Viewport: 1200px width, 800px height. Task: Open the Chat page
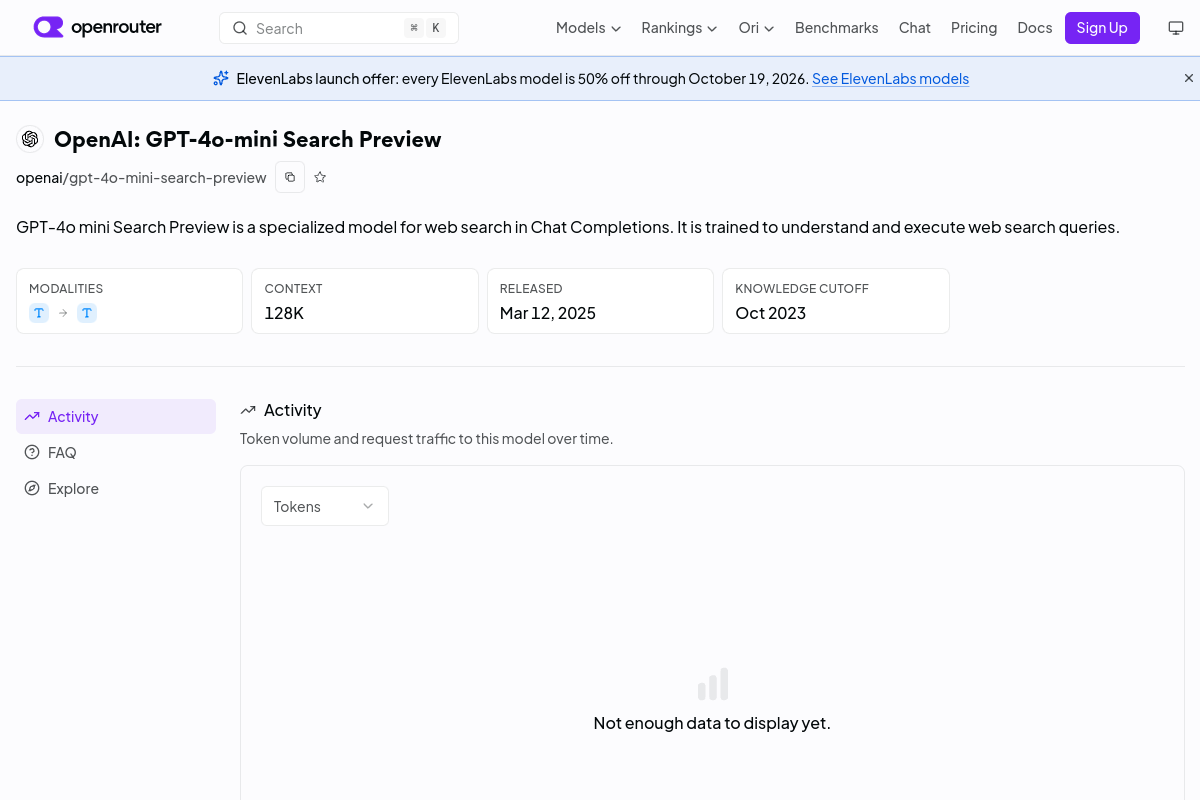pos(914,28)
